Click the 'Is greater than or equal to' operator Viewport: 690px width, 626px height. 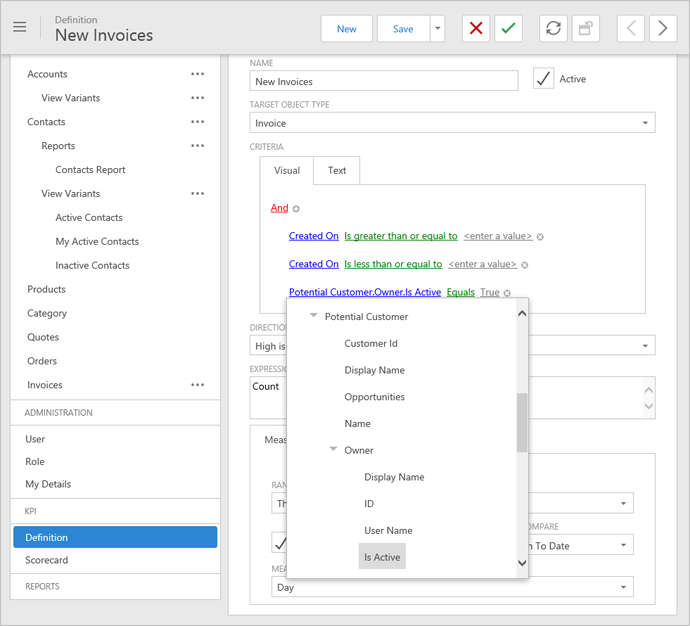click(400, 236)
